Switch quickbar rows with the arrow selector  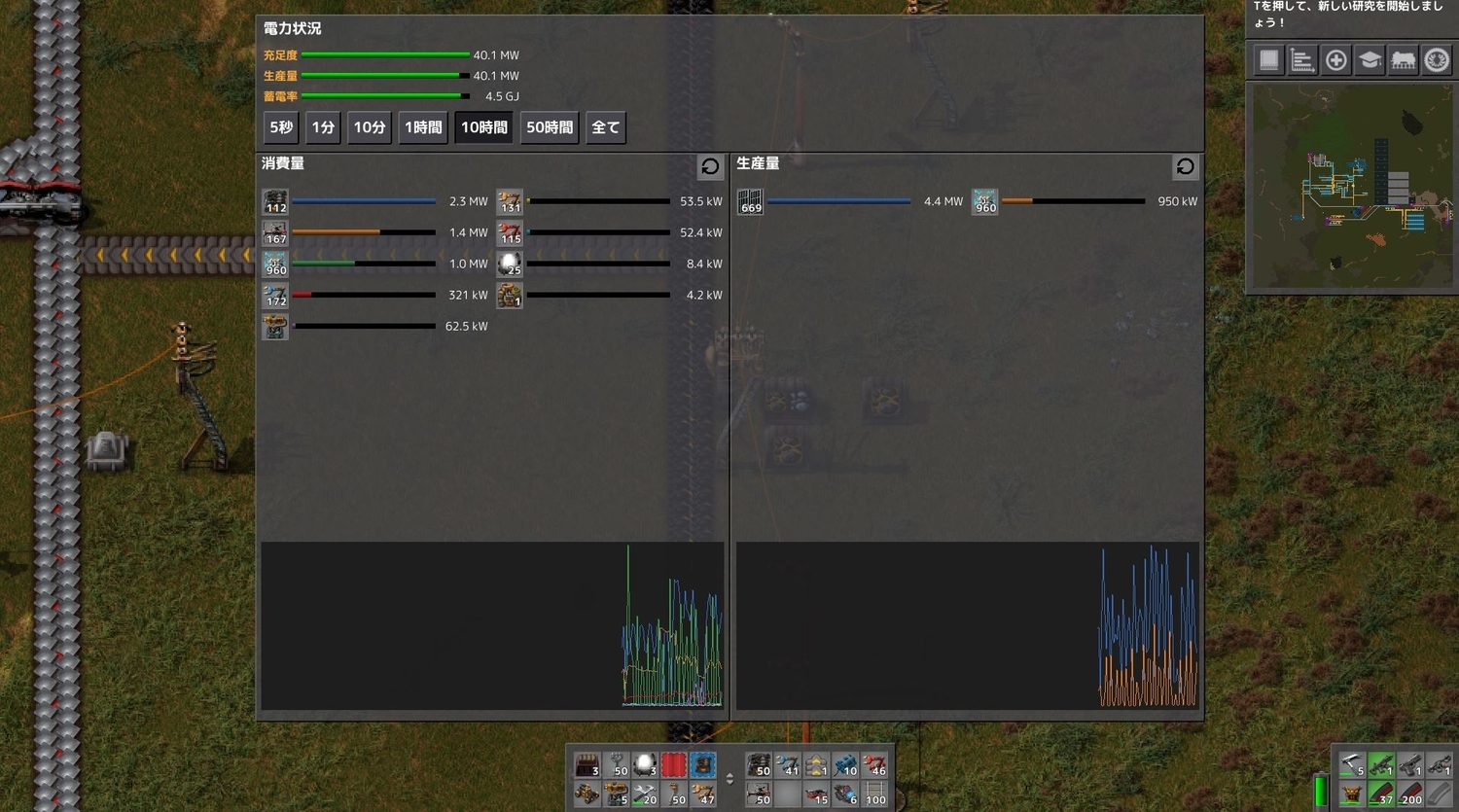click(730, 779)
